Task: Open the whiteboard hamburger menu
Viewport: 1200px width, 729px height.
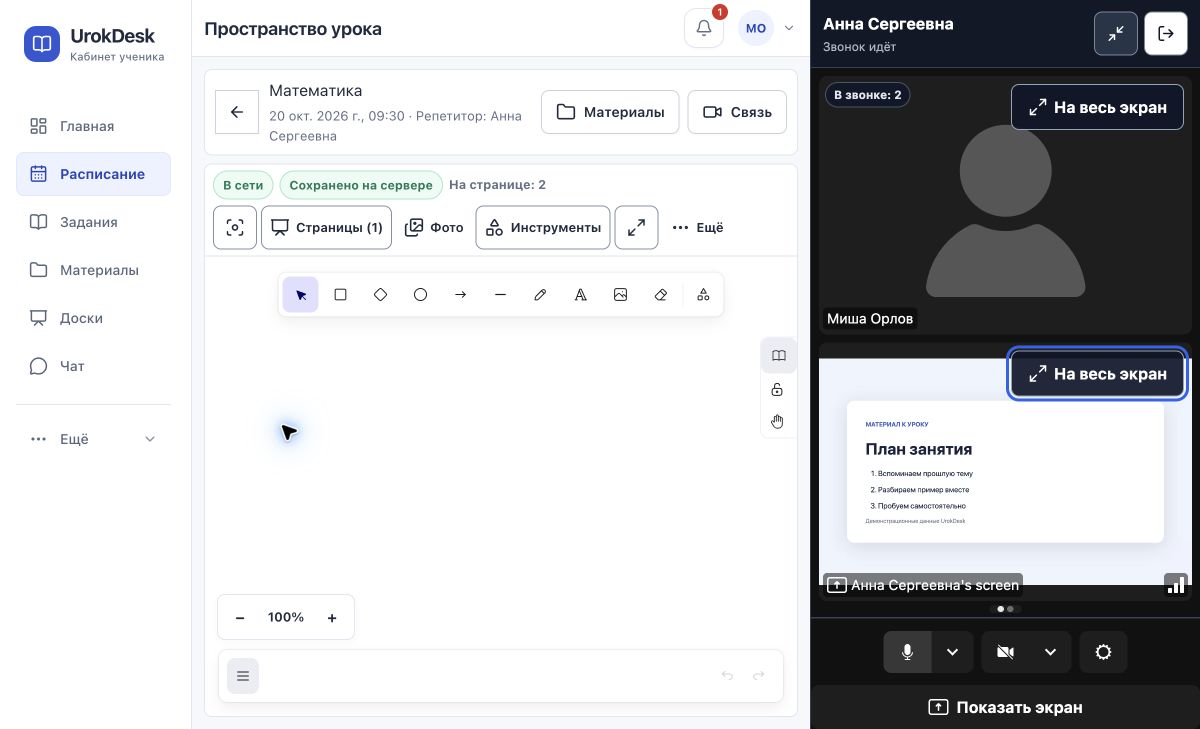Action: pos(243,676)
